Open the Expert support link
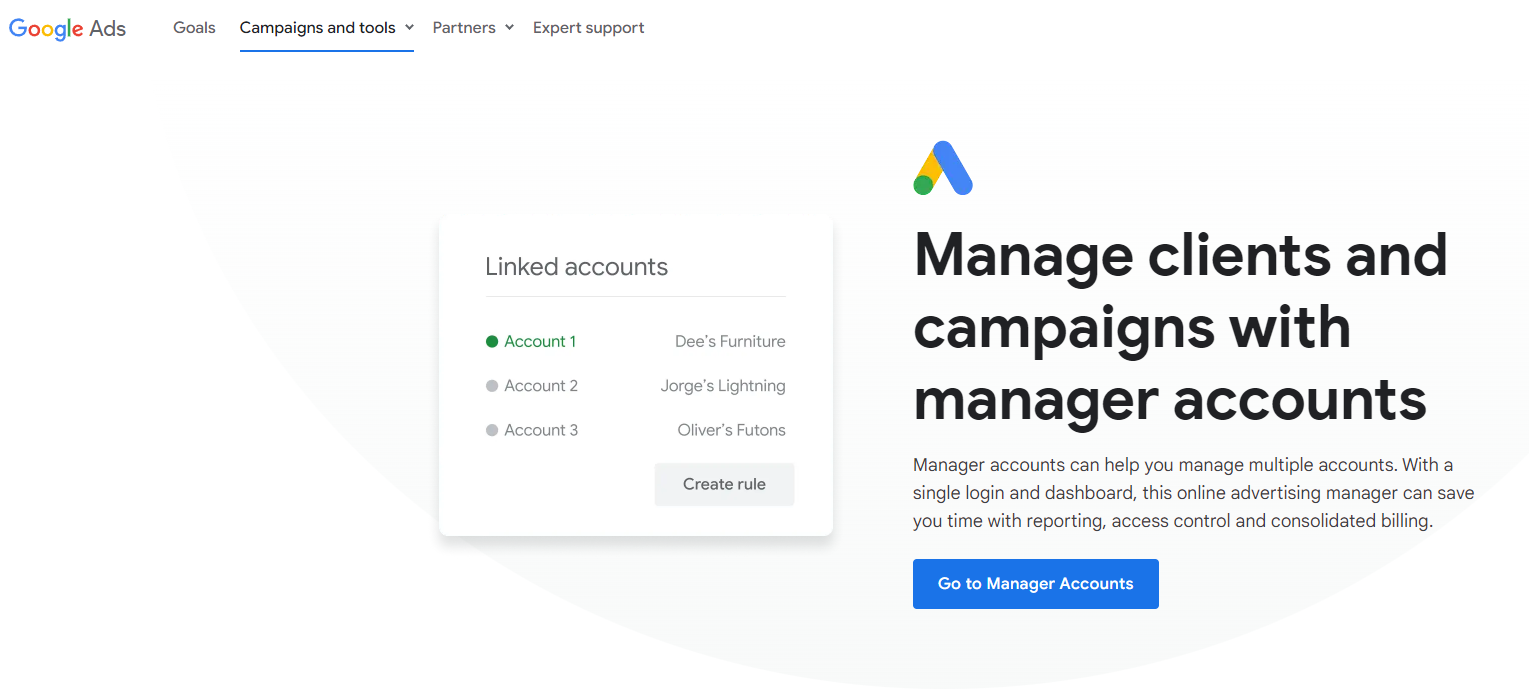 [x=588, y=28]
